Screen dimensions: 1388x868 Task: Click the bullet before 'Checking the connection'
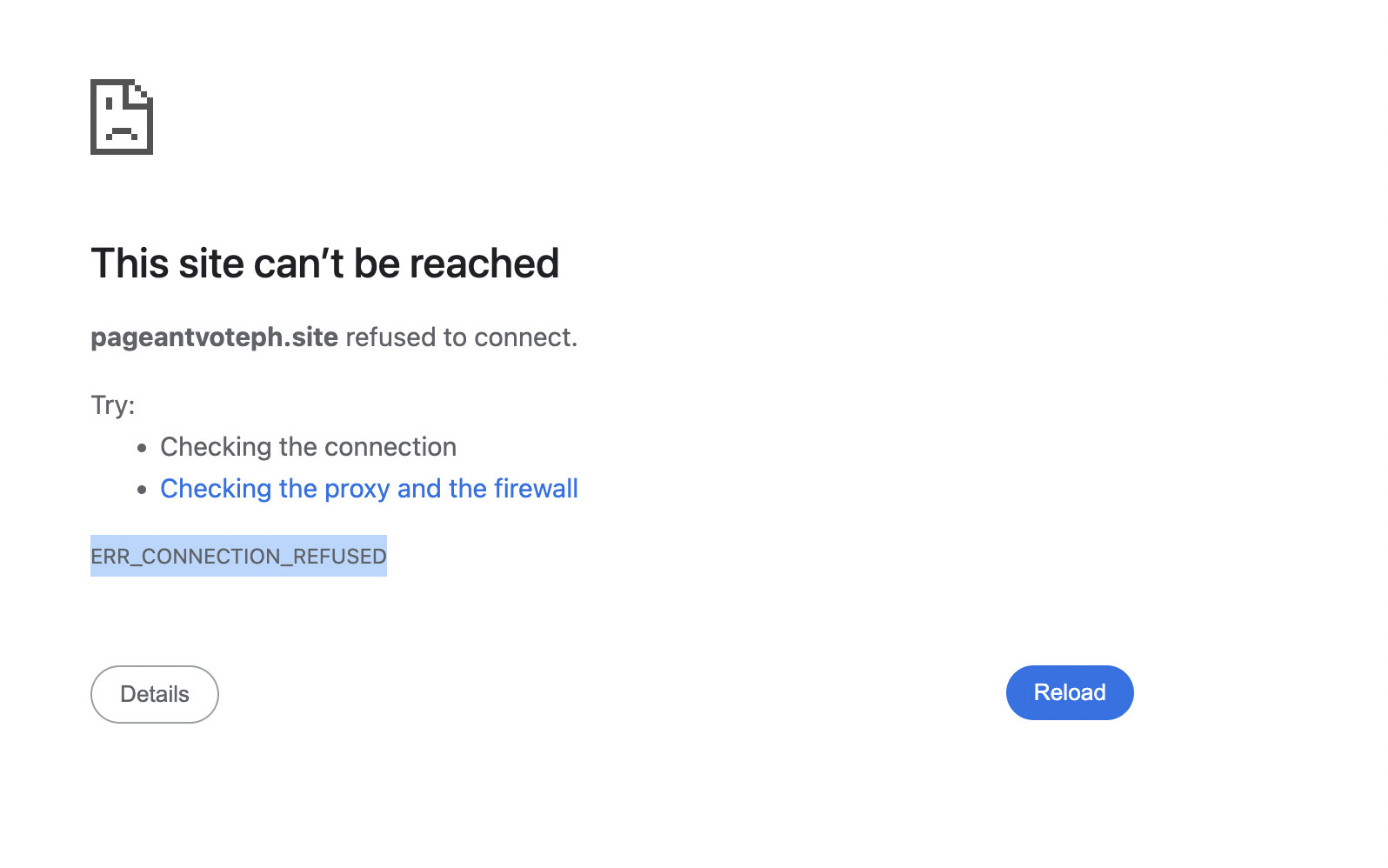(143, 449)
